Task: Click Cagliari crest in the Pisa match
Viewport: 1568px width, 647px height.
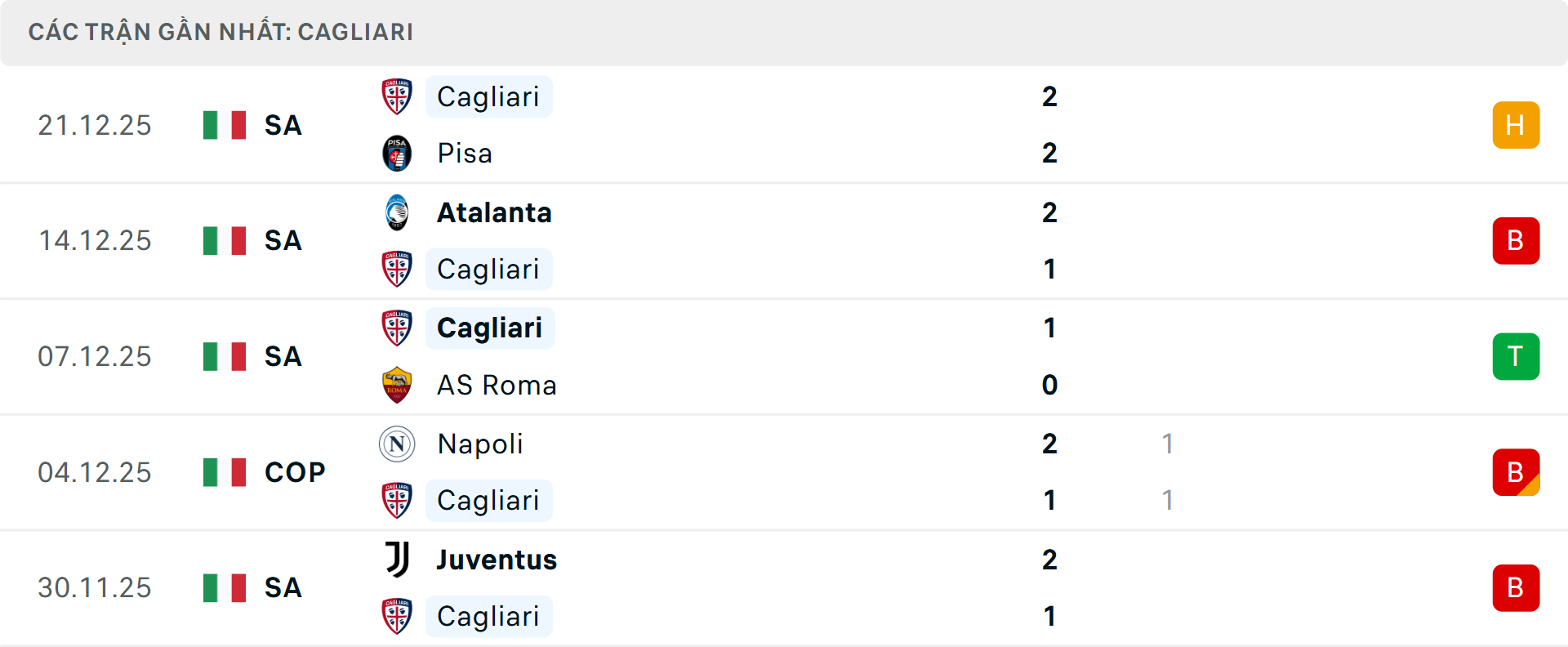Action: click(397, 96)
